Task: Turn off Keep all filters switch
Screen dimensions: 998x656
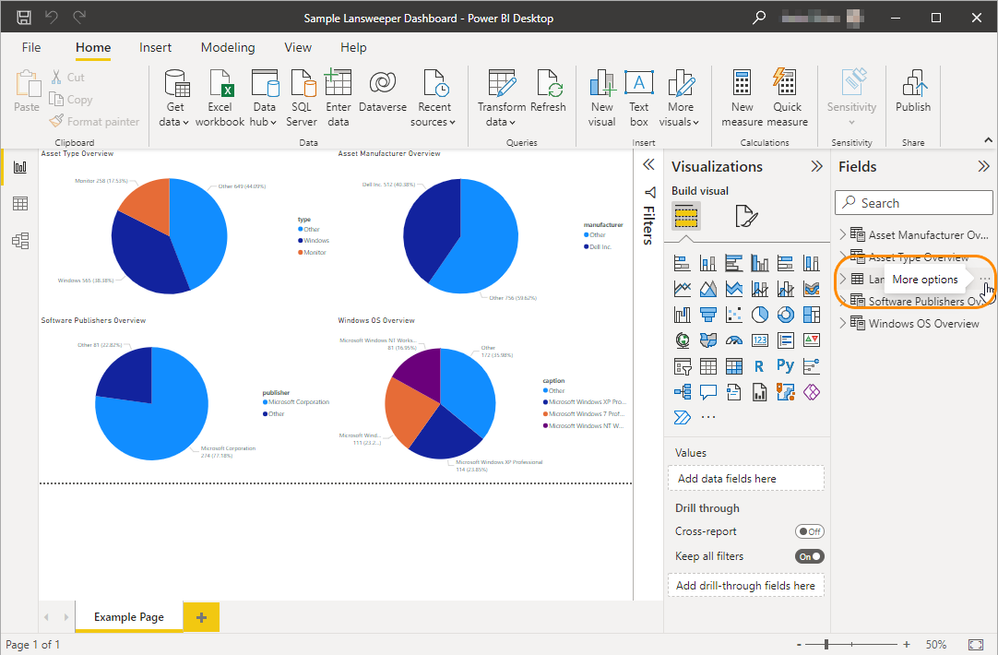Action: (809, 556)
